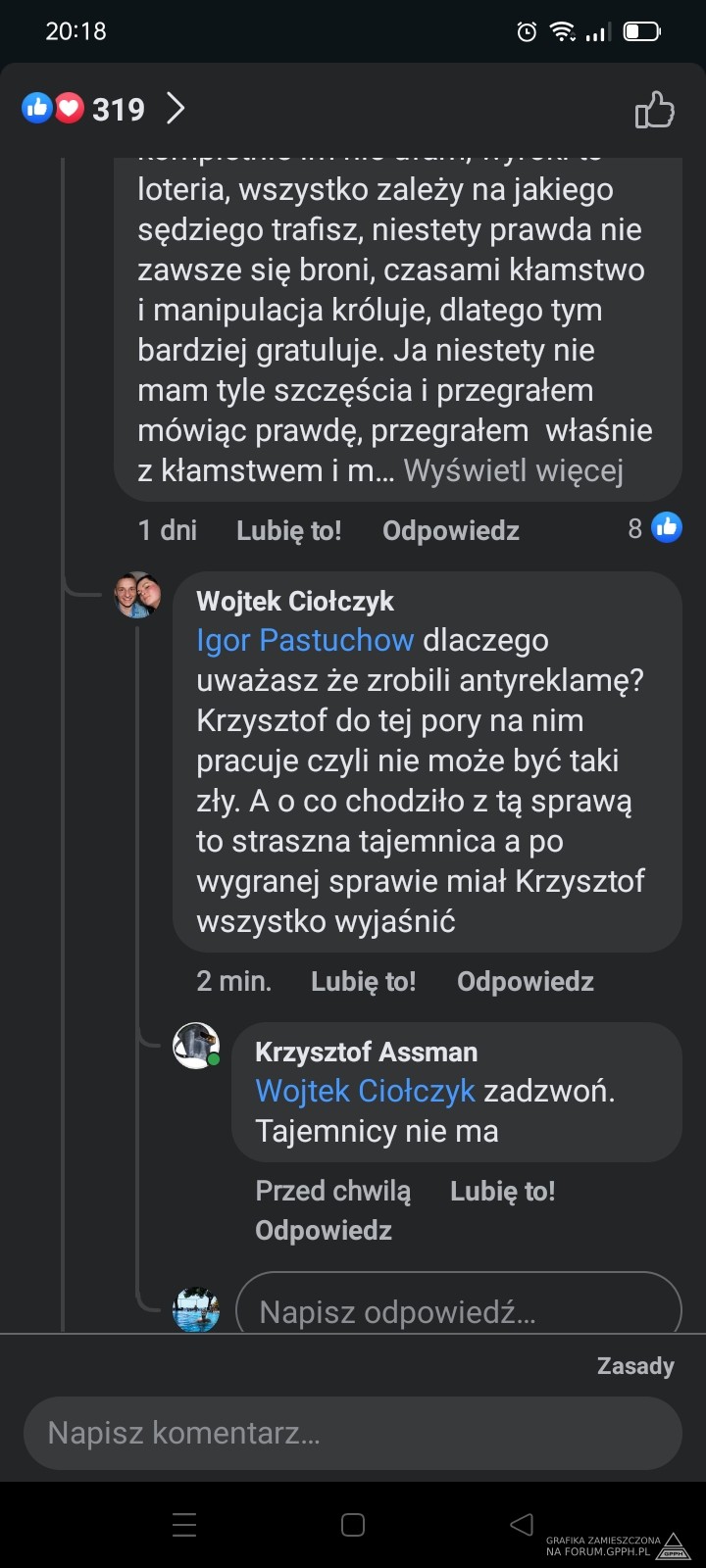706x1568 pixels.
Task: Open Krzysztof Assman's avatar
Action: click(x=196, y=1046)
